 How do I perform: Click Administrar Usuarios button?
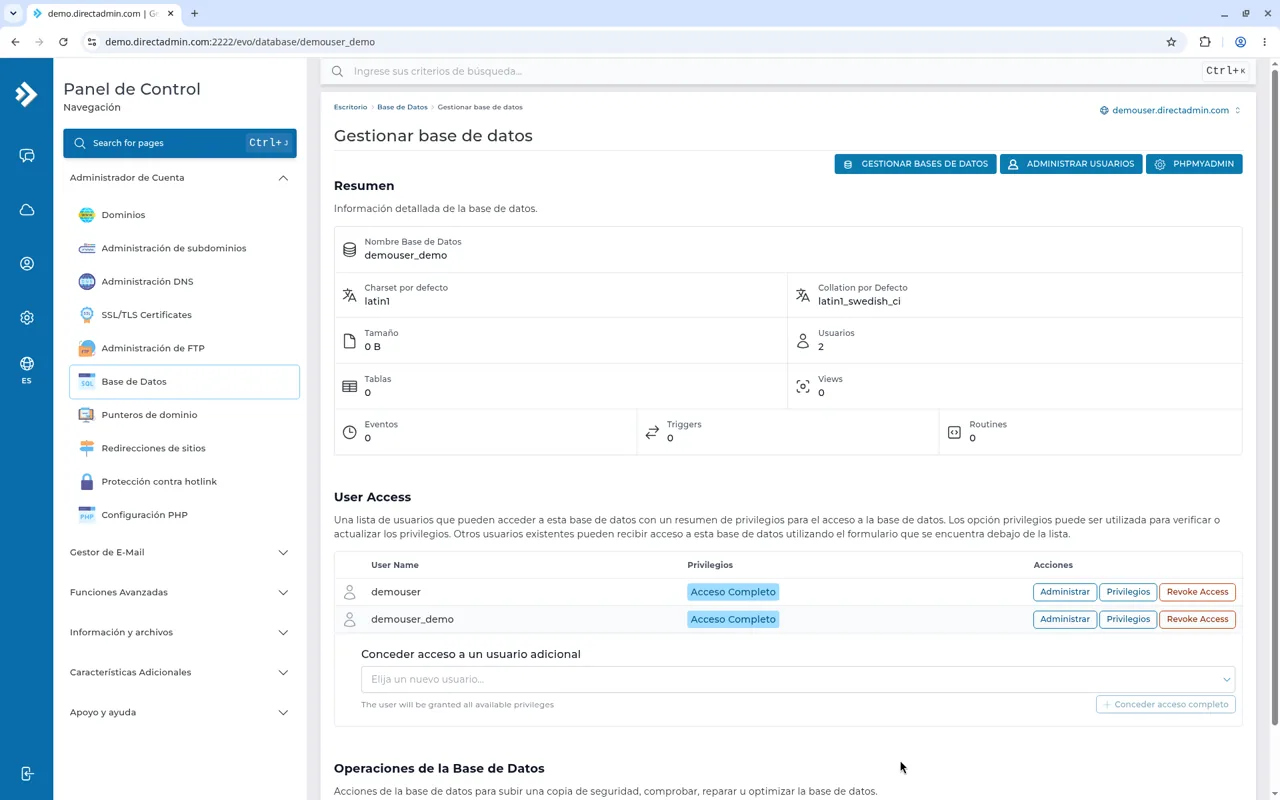click(1071, 164)
